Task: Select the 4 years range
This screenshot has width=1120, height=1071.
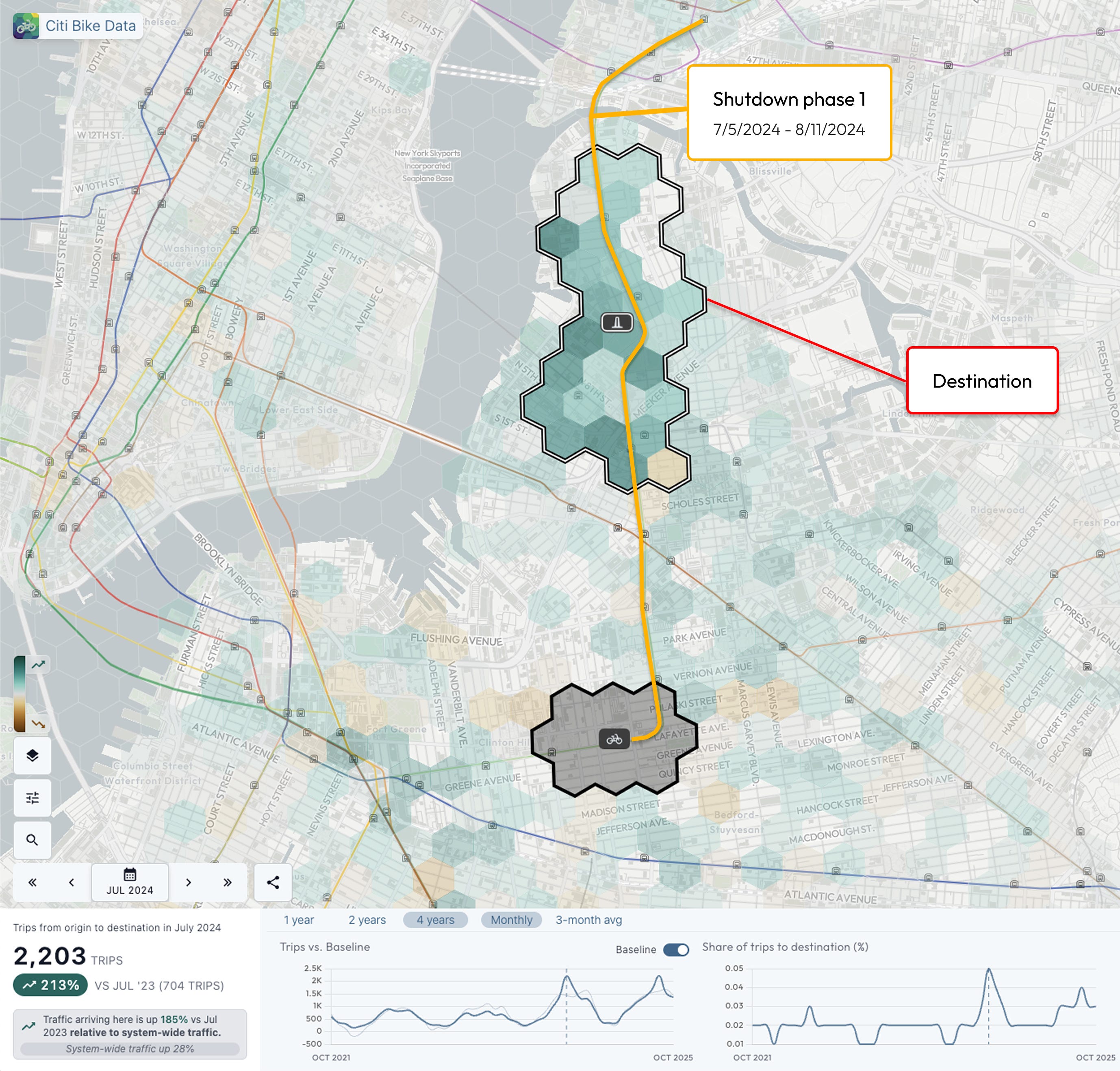Action: [435, 920]
